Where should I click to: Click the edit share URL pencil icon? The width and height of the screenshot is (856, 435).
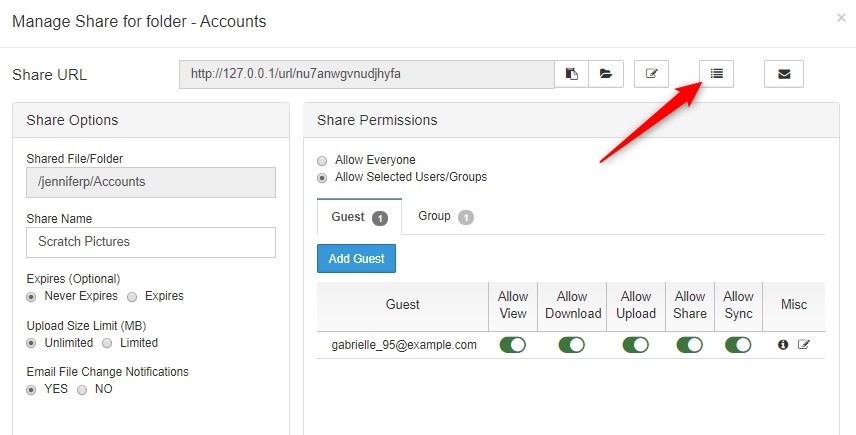pyautogui.click(x=651, y=74)
